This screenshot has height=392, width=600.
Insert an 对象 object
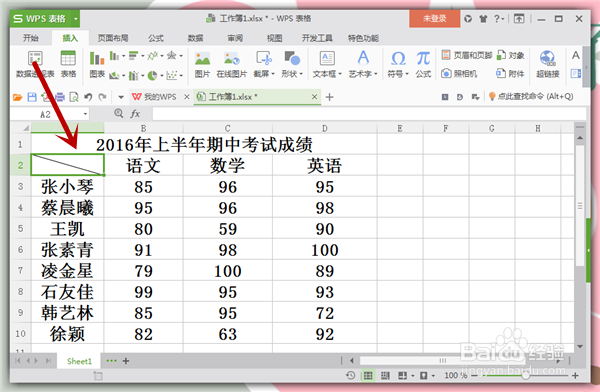click(510, 56)
